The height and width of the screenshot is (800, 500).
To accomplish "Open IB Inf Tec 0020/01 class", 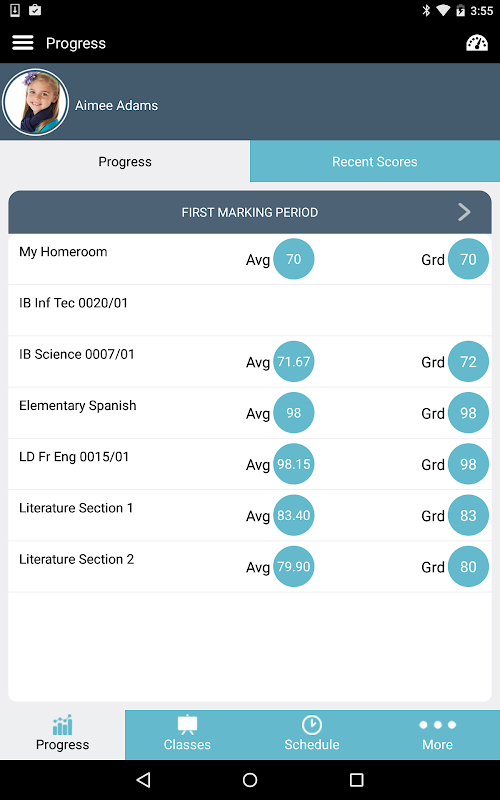I will 250,310.
